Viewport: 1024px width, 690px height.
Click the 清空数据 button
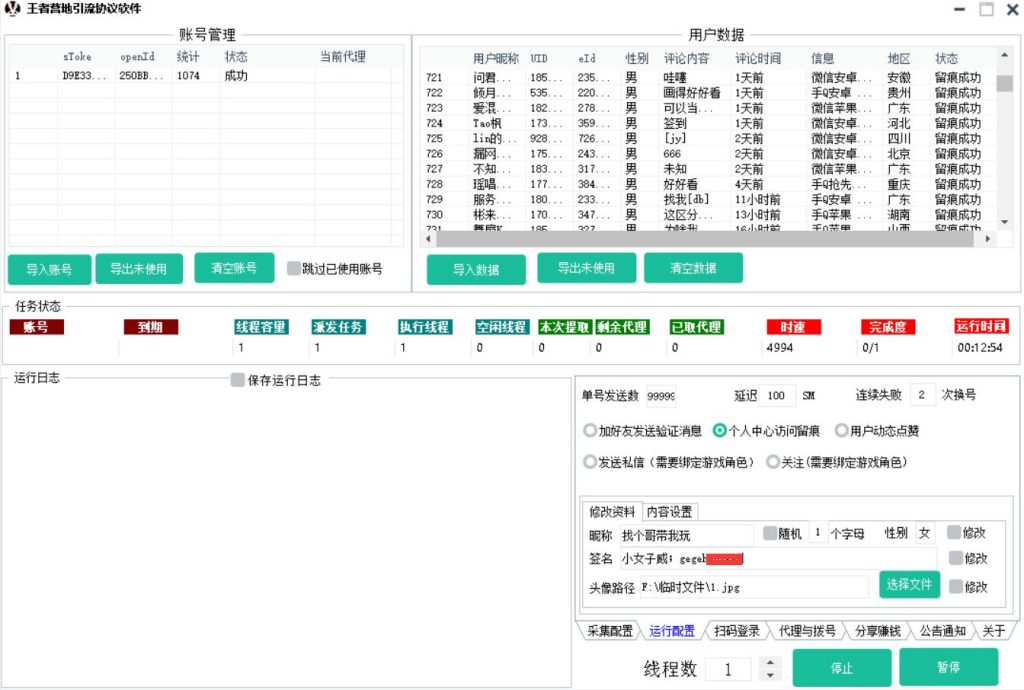coord(693,268)
